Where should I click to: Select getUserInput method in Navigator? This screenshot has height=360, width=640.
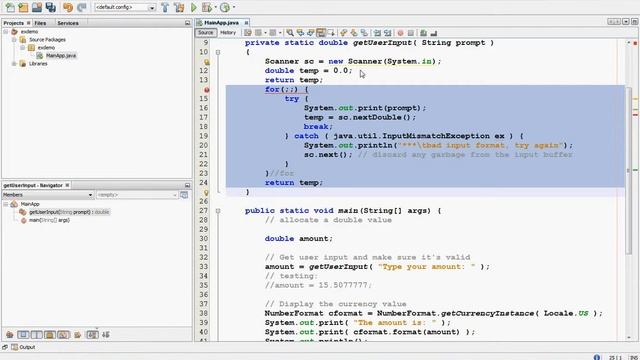(69, 212)
